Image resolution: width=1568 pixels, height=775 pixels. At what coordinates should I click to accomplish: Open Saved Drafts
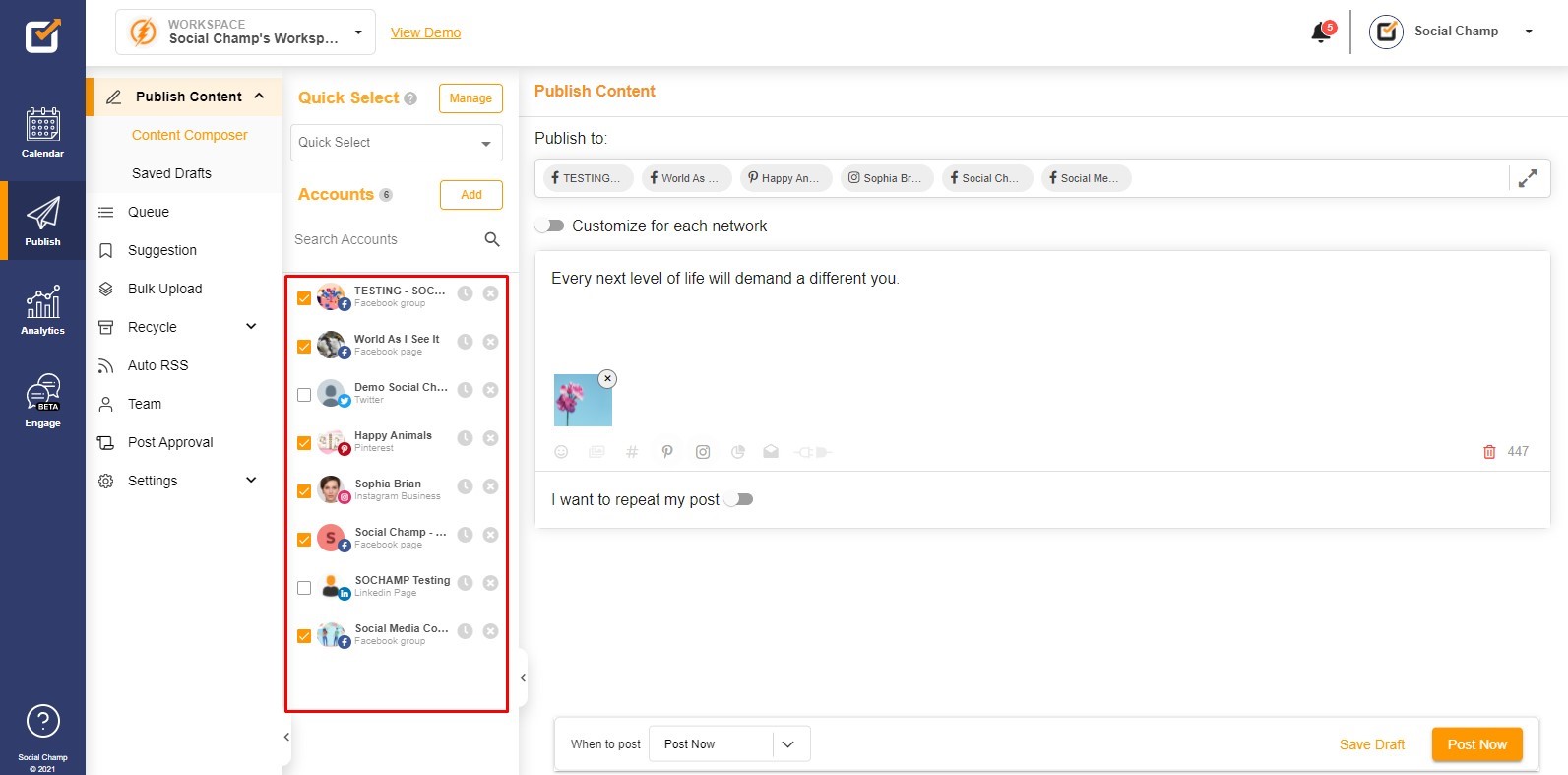tap(171, 173)
